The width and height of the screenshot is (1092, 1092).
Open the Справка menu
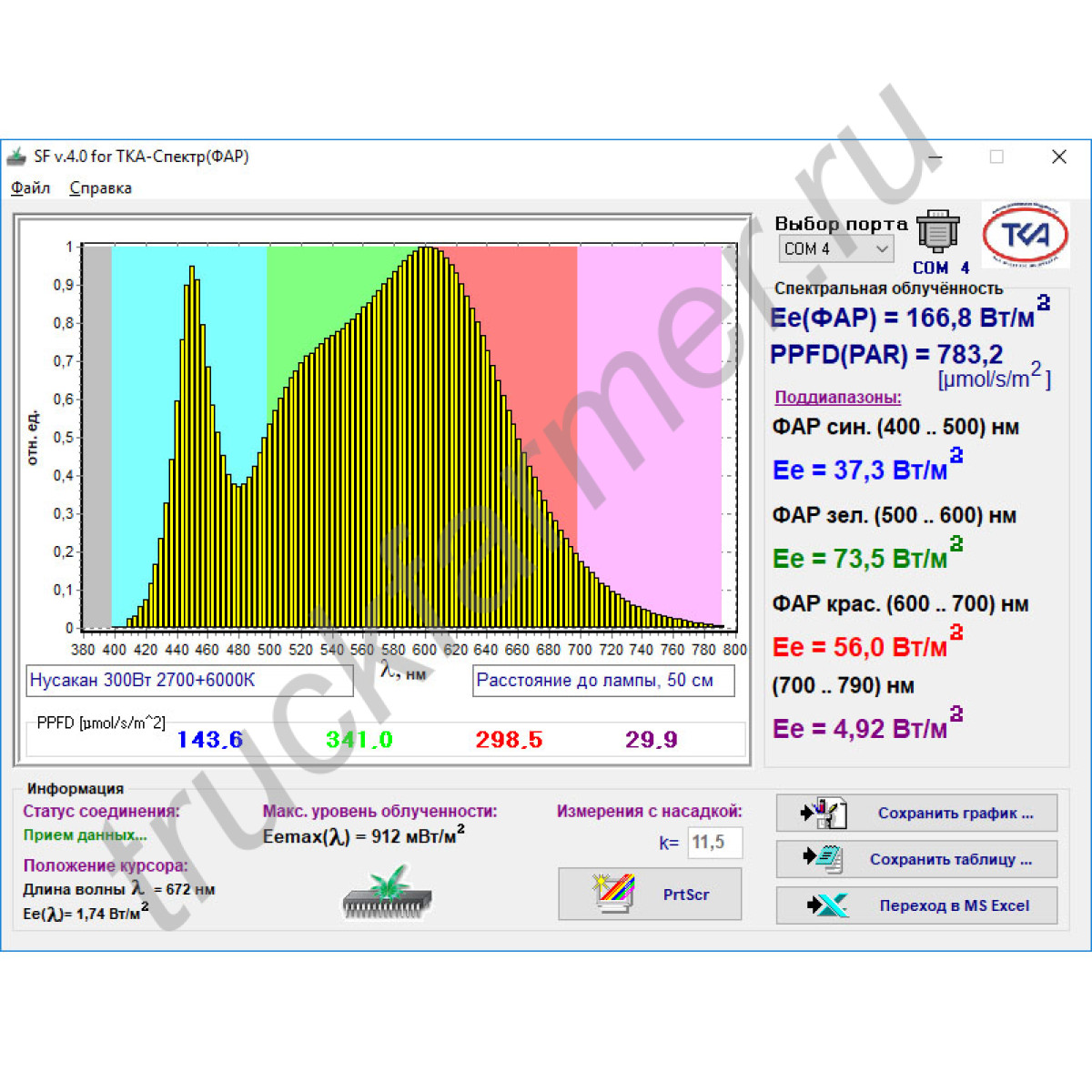100,188
